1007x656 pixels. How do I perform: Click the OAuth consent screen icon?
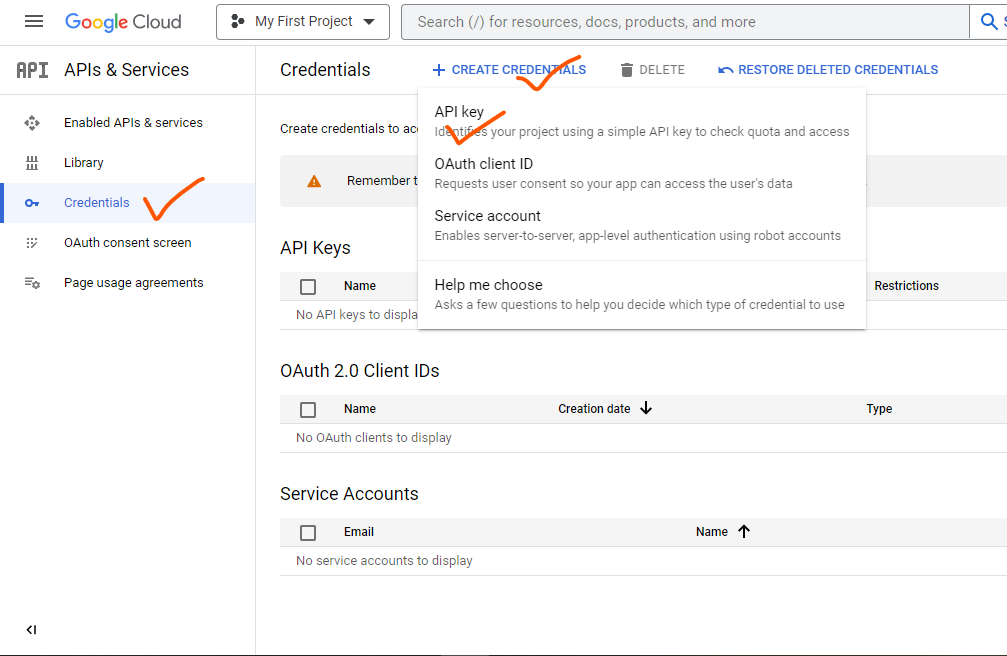point(31,243)
